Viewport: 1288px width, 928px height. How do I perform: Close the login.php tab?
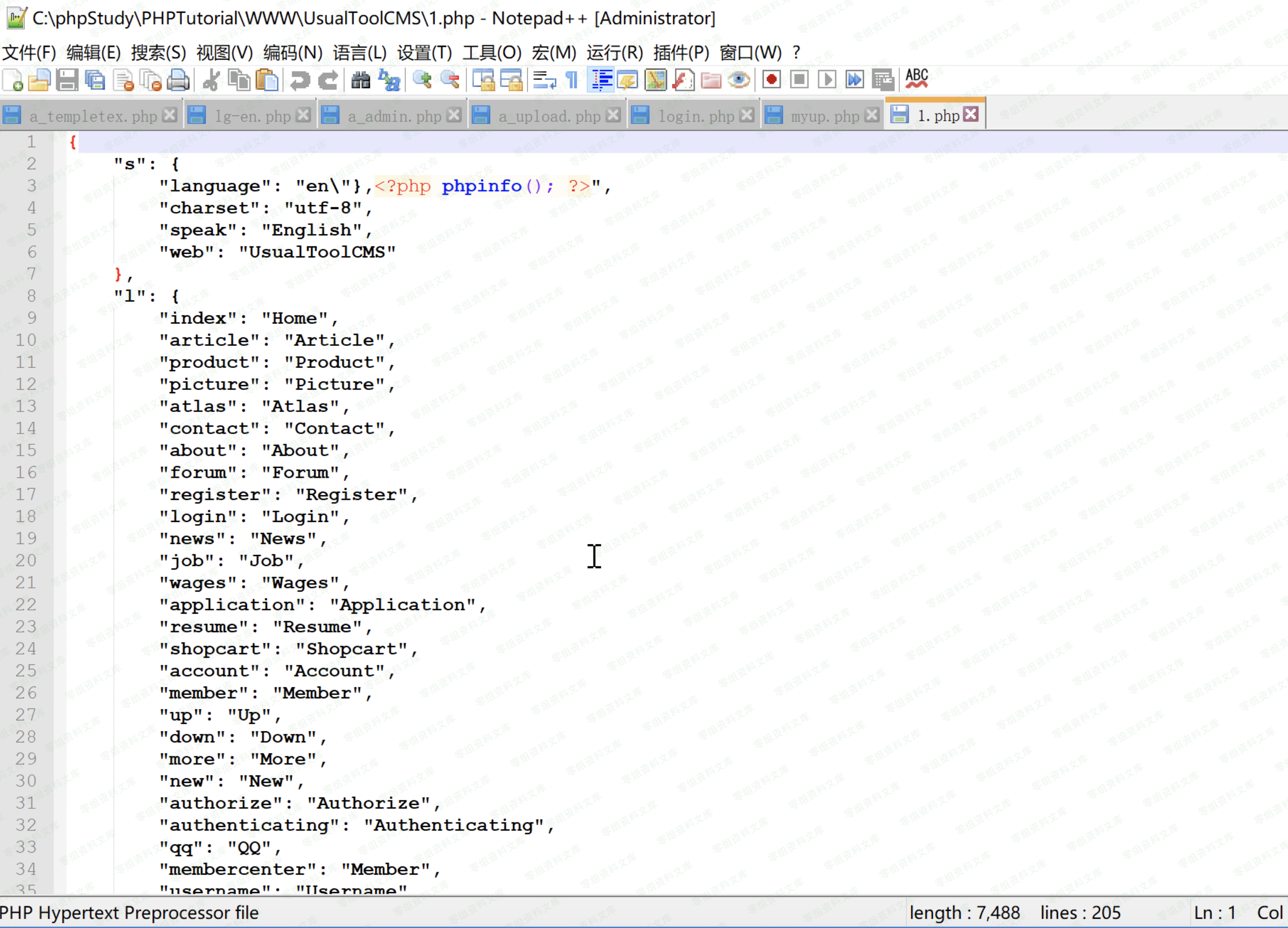pyautogui.click(x=747, y=115)
